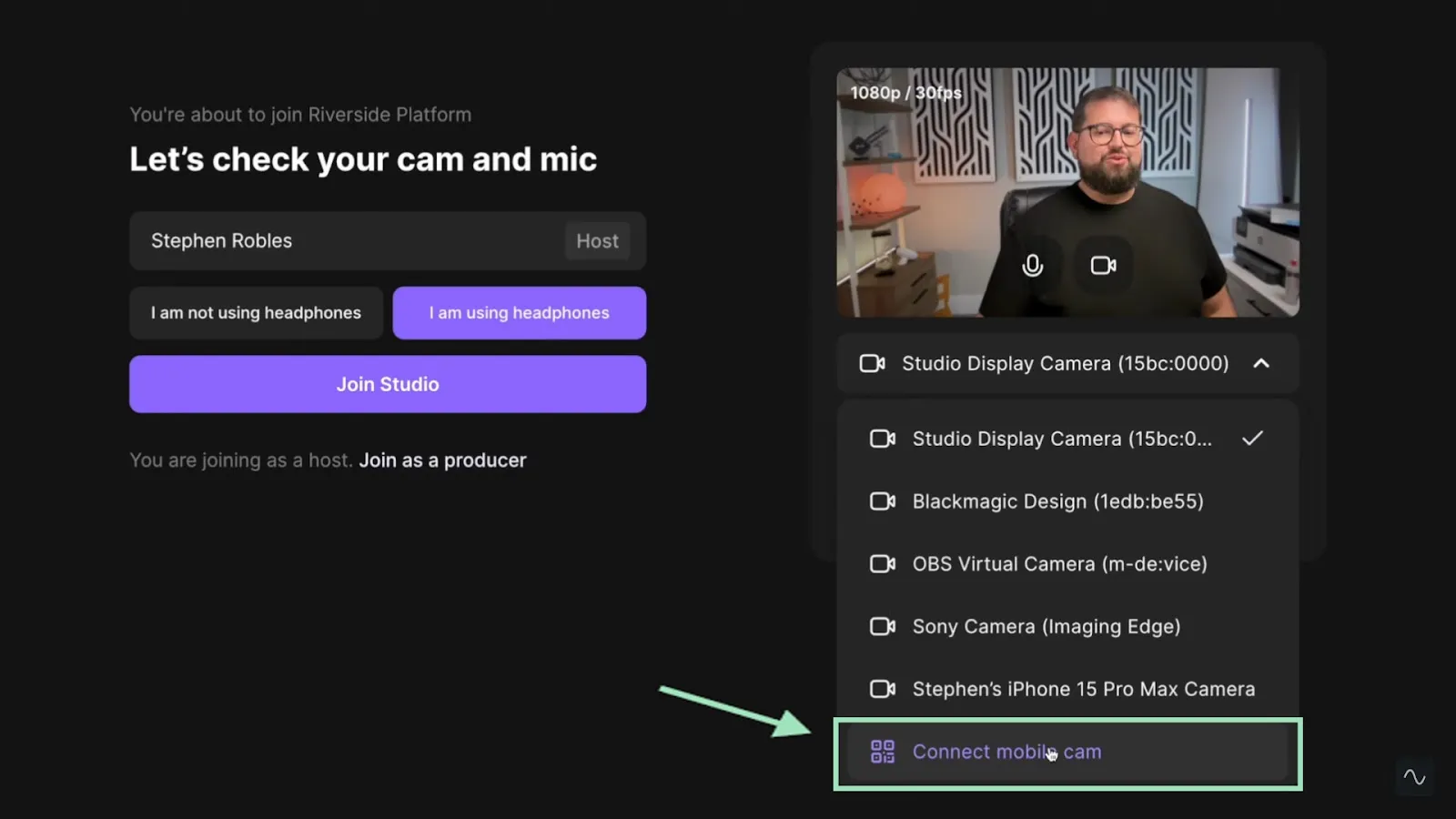Select 'I am not using headphones'
1456x819 pixels.
tap(256, 313)
